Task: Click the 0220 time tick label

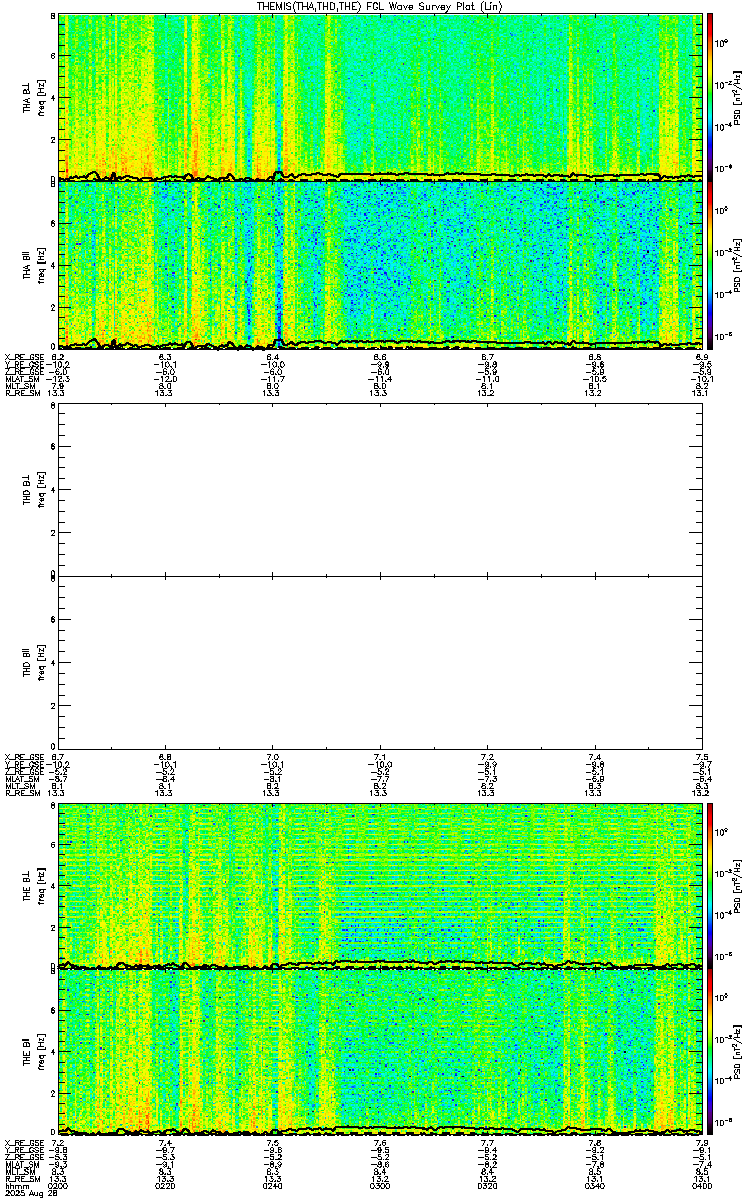Action: click(165, 1186)
